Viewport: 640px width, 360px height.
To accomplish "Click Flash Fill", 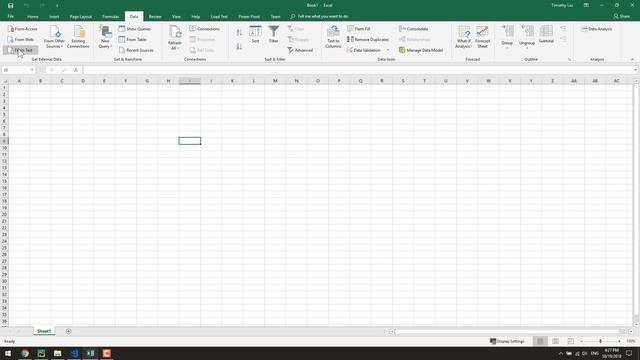I will coord(359,29).
